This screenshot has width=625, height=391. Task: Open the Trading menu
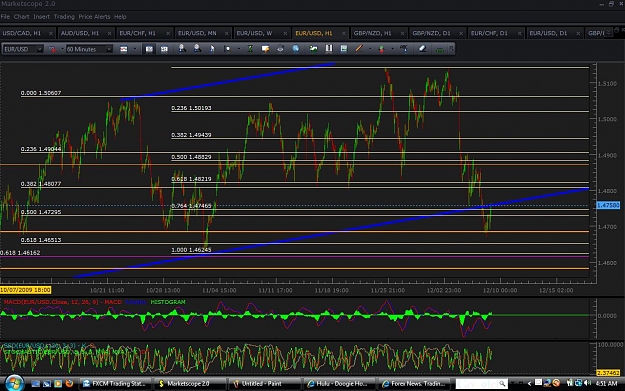pos(64,17)
